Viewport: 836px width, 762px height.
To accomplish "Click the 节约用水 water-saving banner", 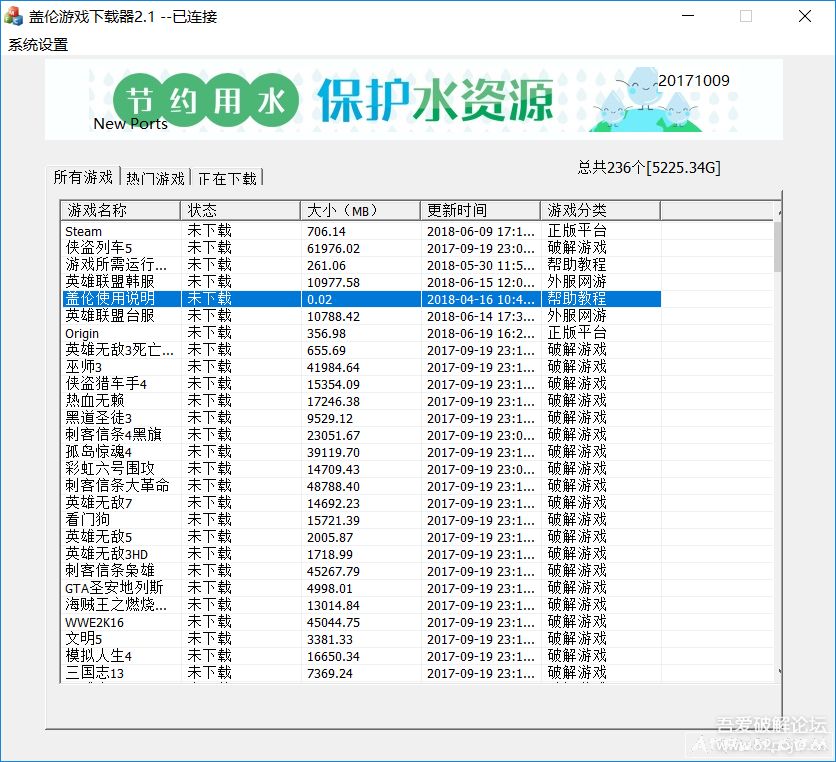I will pos(435,100).
